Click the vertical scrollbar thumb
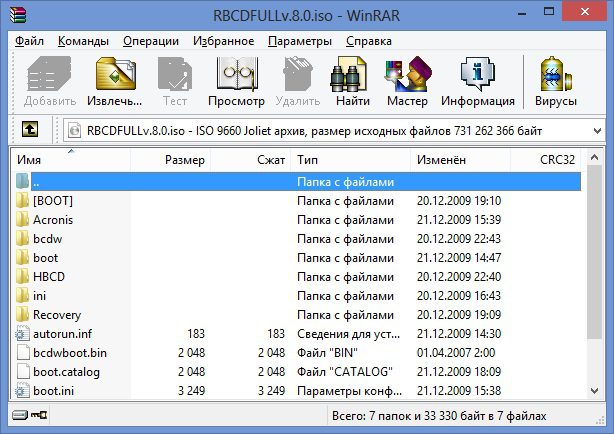 [594, 251]
